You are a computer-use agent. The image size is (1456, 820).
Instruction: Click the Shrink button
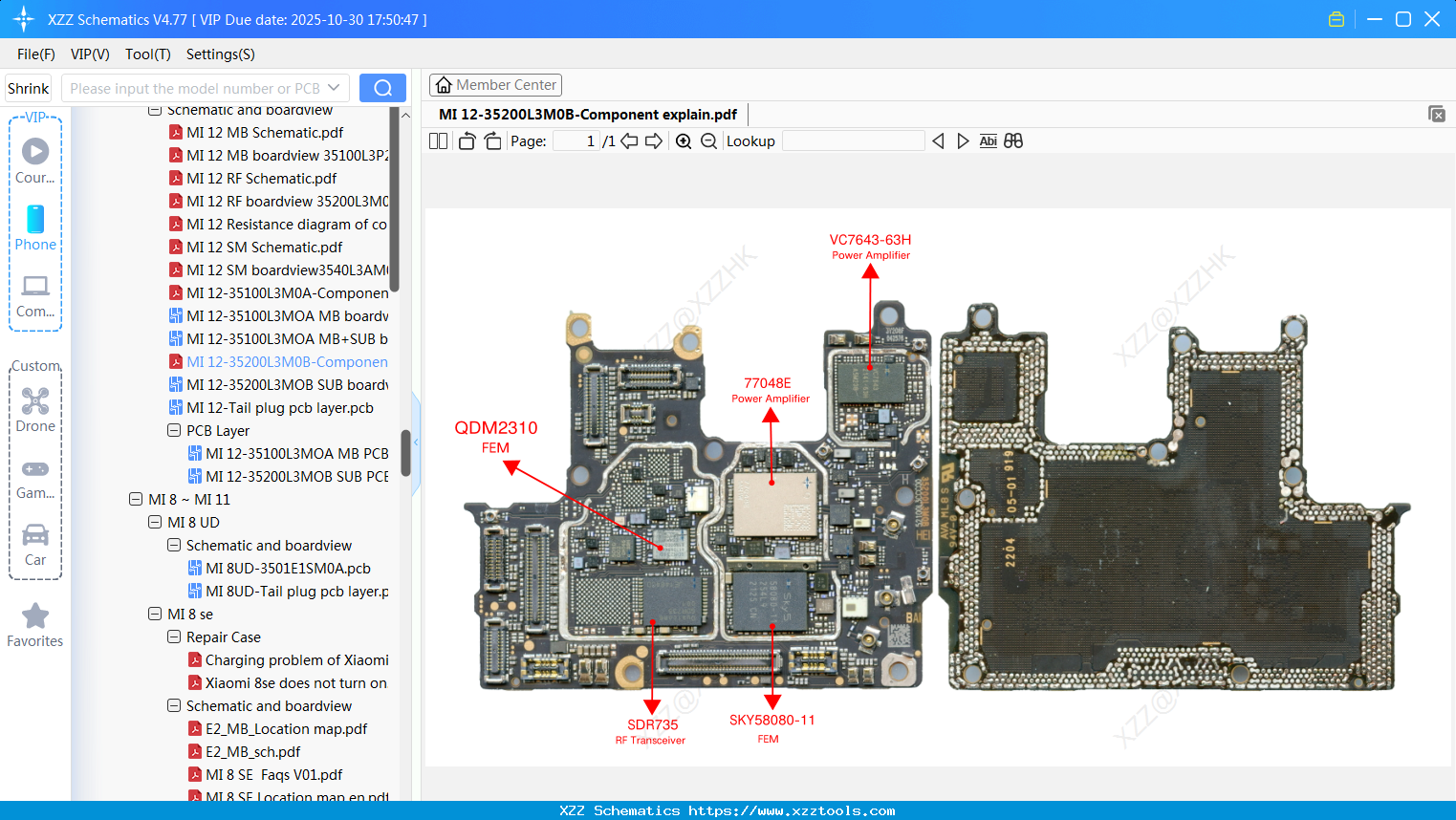coord(27,87)
